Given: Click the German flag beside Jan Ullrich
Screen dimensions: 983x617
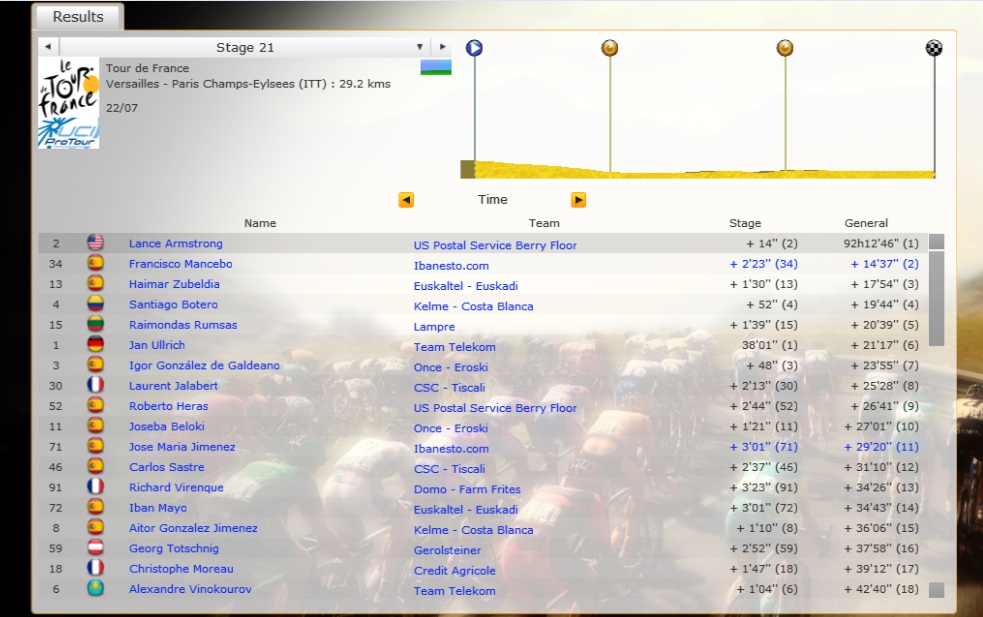Looking at the screenshot, I should (x=96, y=345).
